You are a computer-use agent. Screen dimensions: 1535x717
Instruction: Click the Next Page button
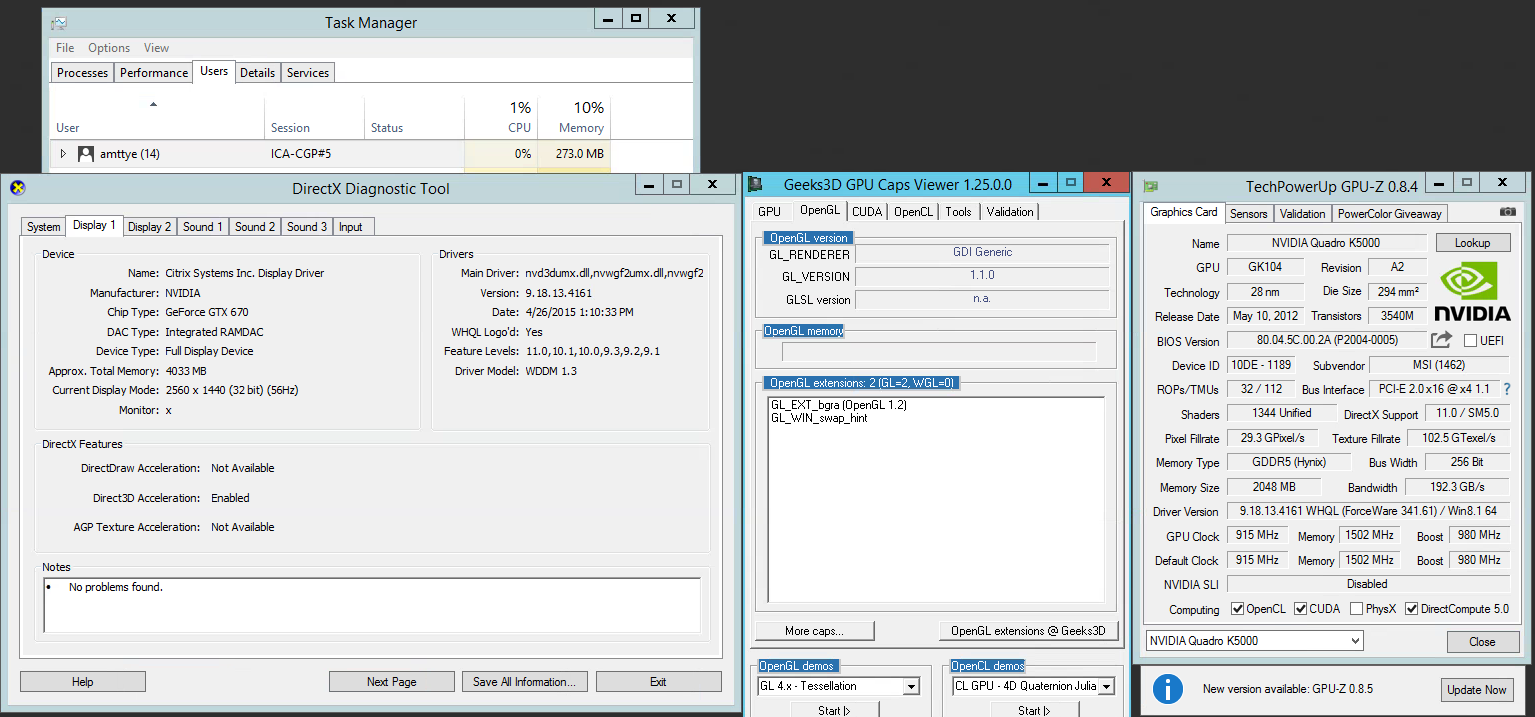tap(392, 682)
